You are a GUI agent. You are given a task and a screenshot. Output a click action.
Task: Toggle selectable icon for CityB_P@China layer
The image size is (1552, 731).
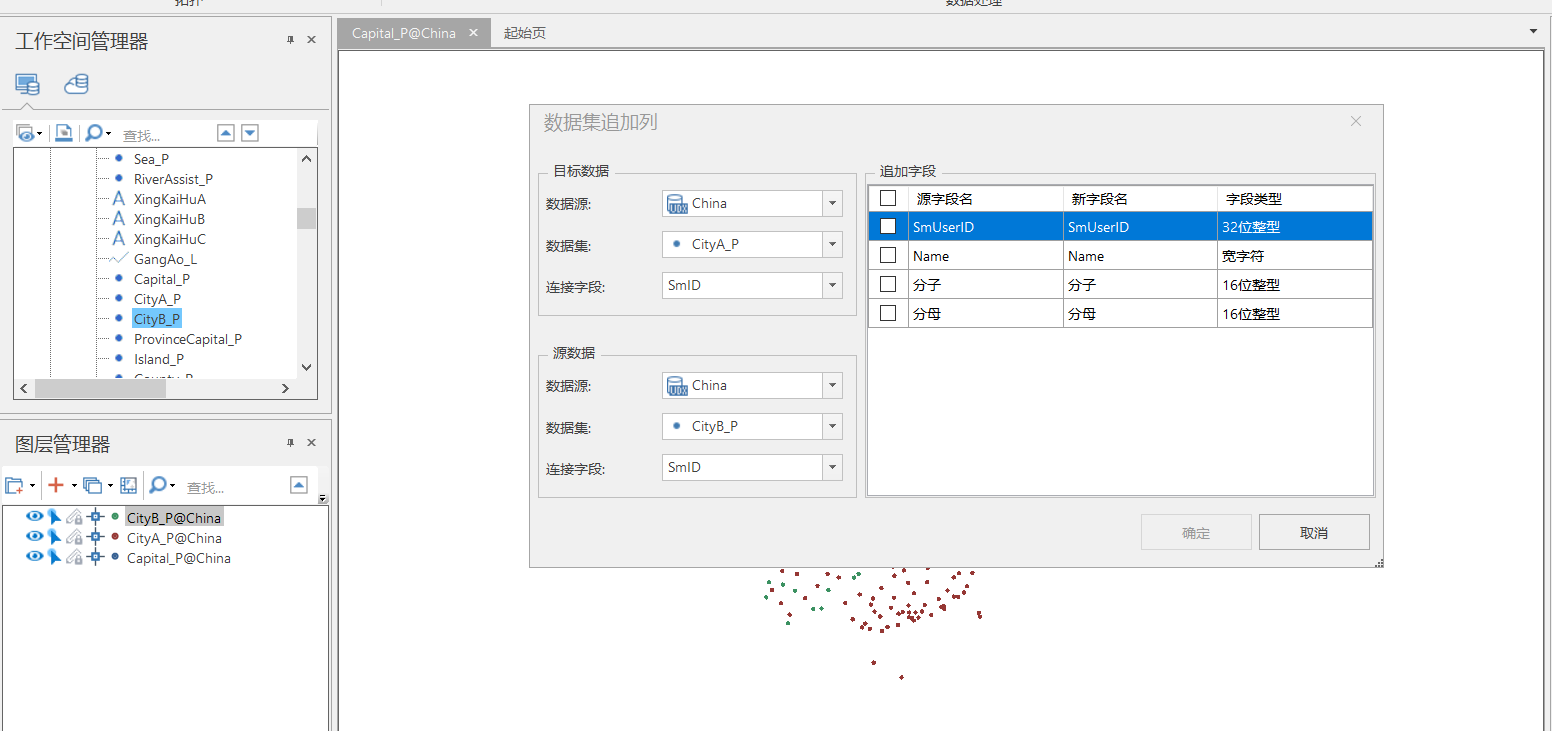tap(54, 518)
